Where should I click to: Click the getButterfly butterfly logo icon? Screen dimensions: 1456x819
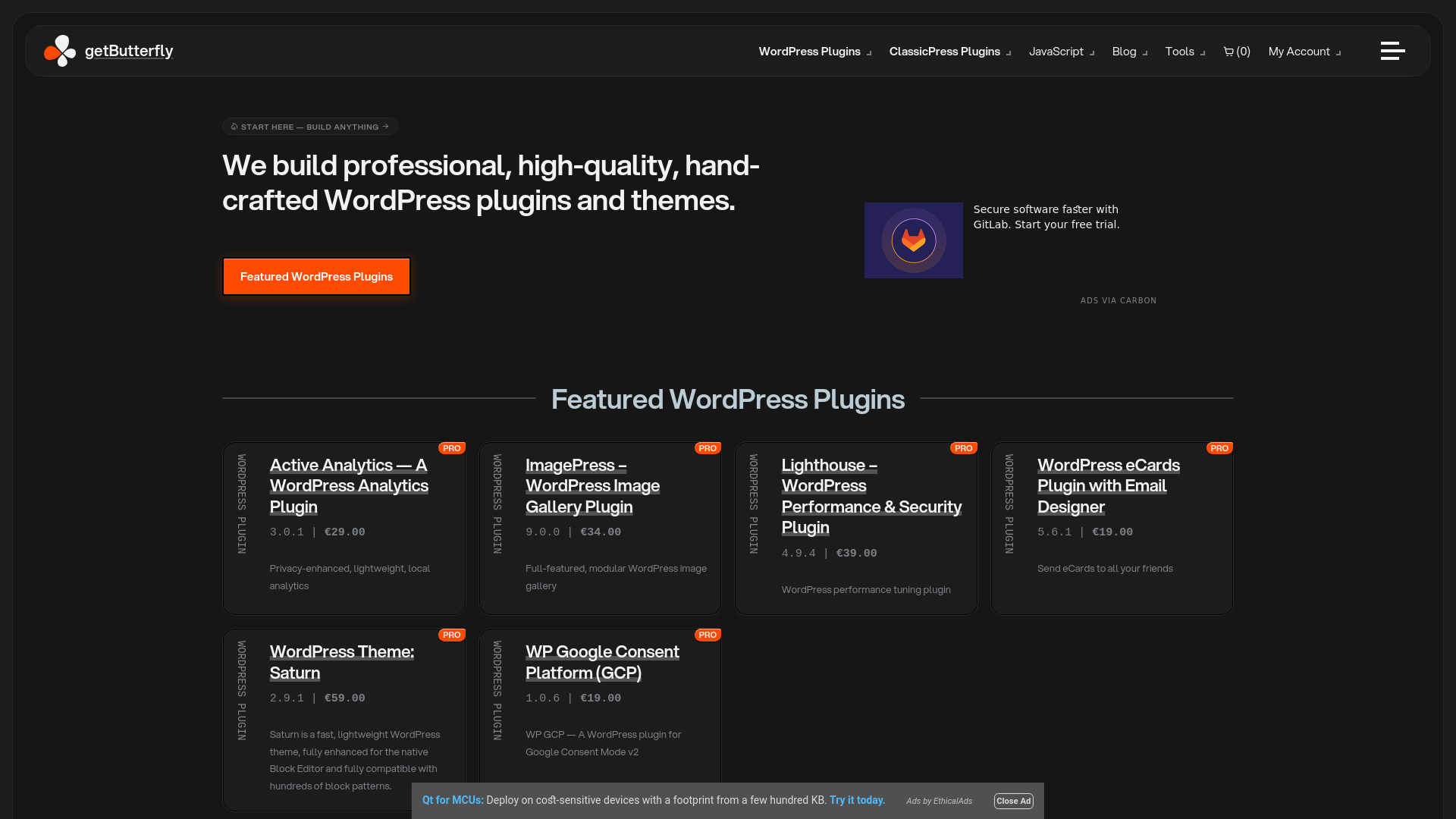coord(60,51)
